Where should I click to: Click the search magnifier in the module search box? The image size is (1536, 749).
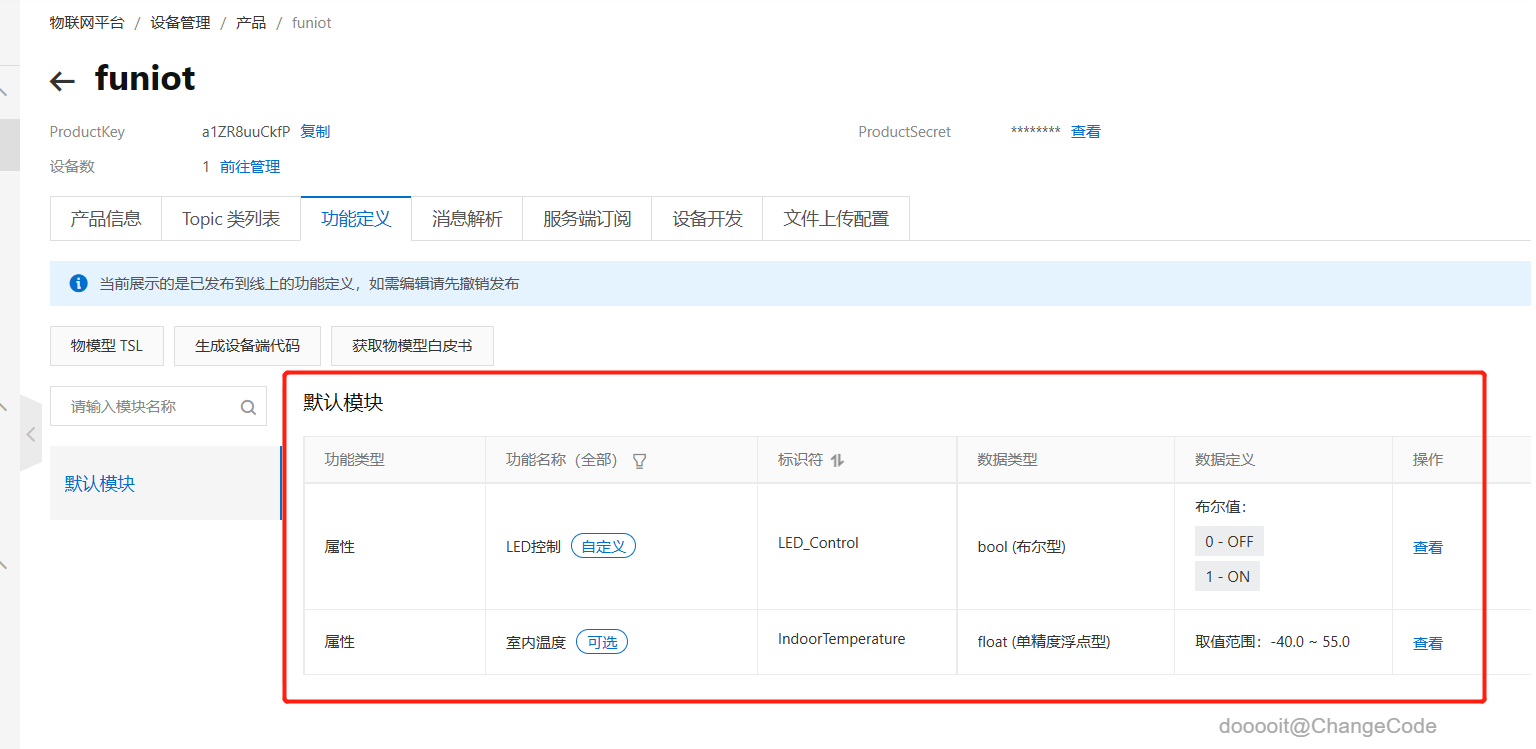point(247,406)
